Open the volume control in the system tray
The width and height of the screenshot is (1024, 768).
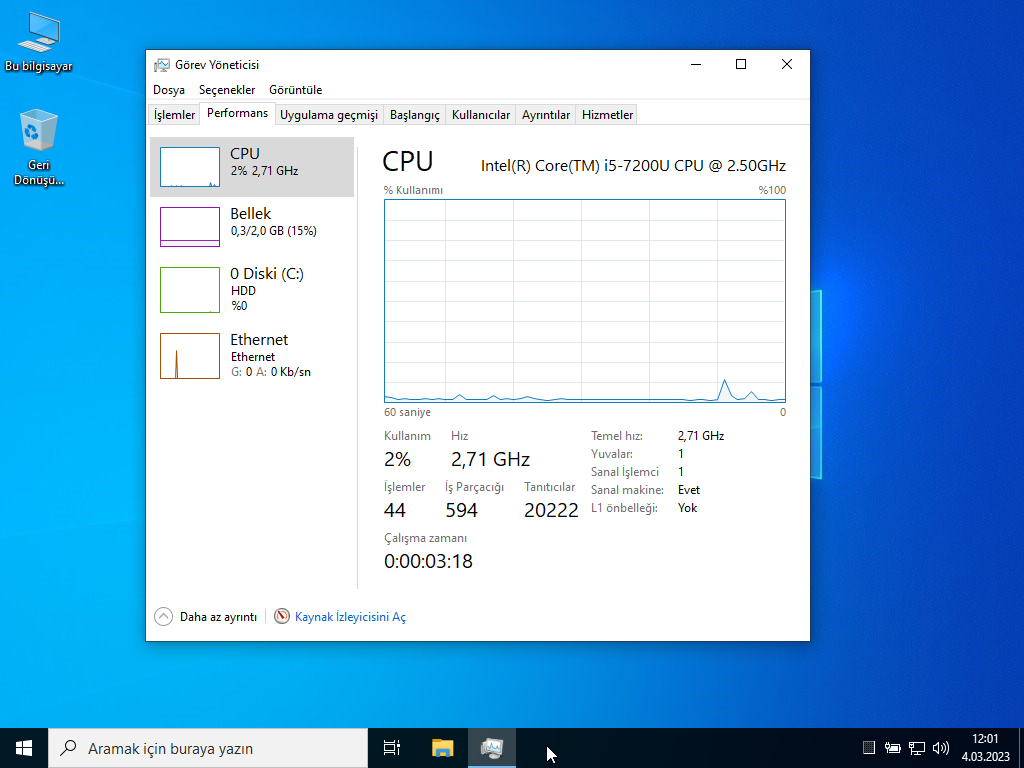pyautogui.click(x=941, y=748)
